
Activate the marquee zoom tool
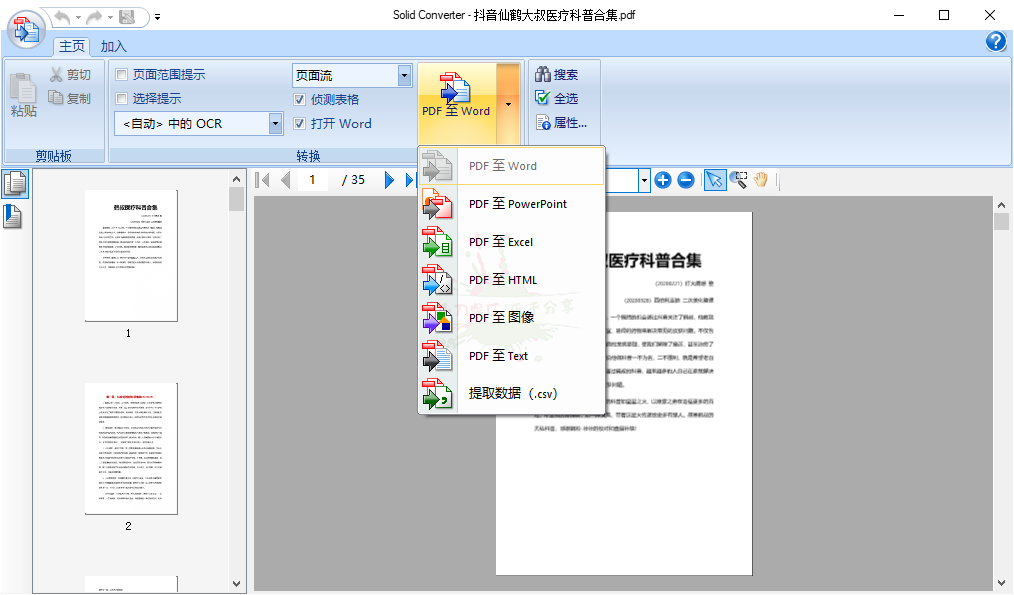click(x=739, y=180)
